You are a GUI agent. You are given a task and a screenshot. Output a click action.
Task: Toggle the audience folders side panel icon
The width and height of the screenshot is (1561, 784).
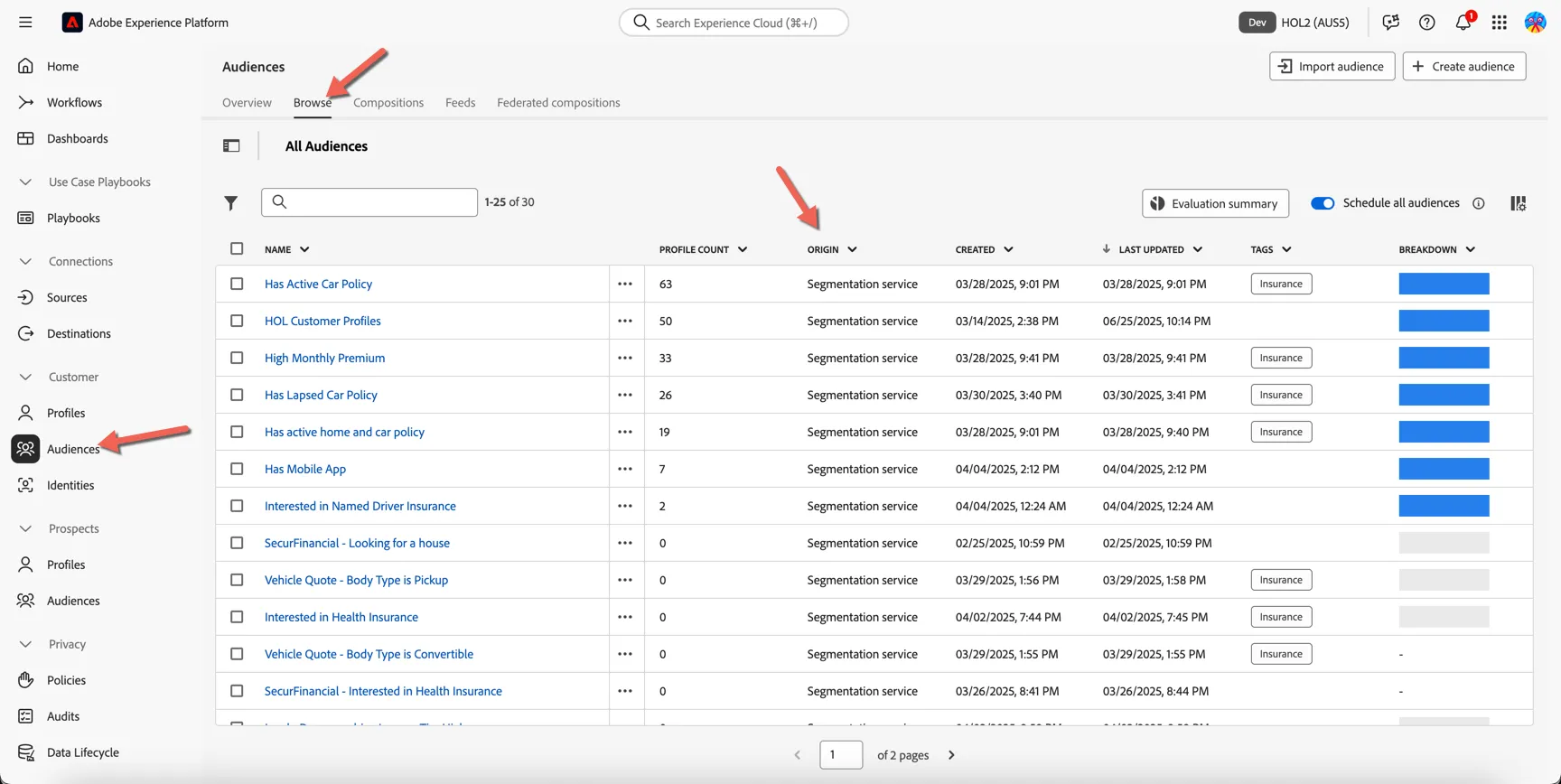(231, 145)
